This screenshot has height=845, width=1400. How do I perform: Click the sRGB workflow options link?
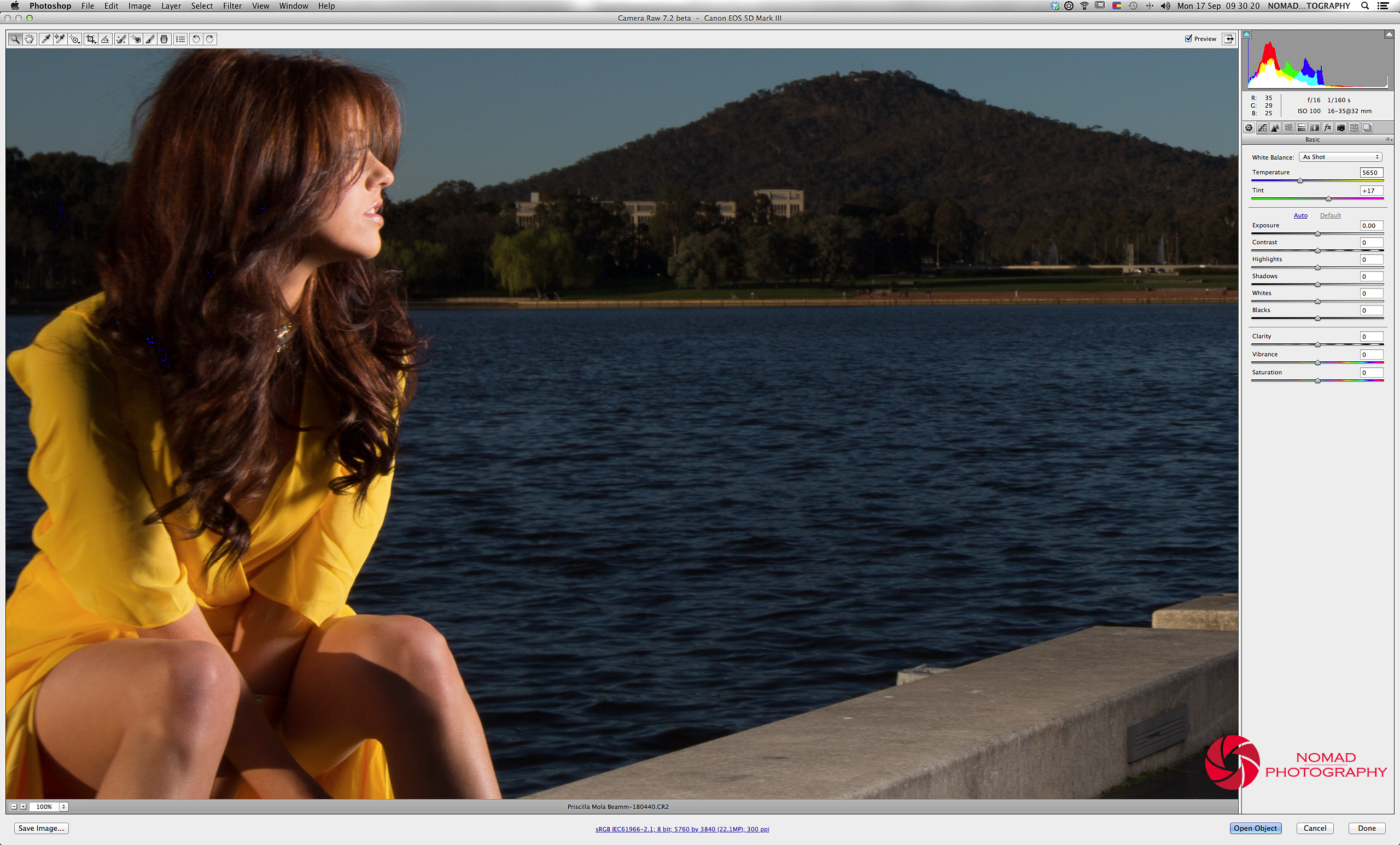click(x=682, y=829)
